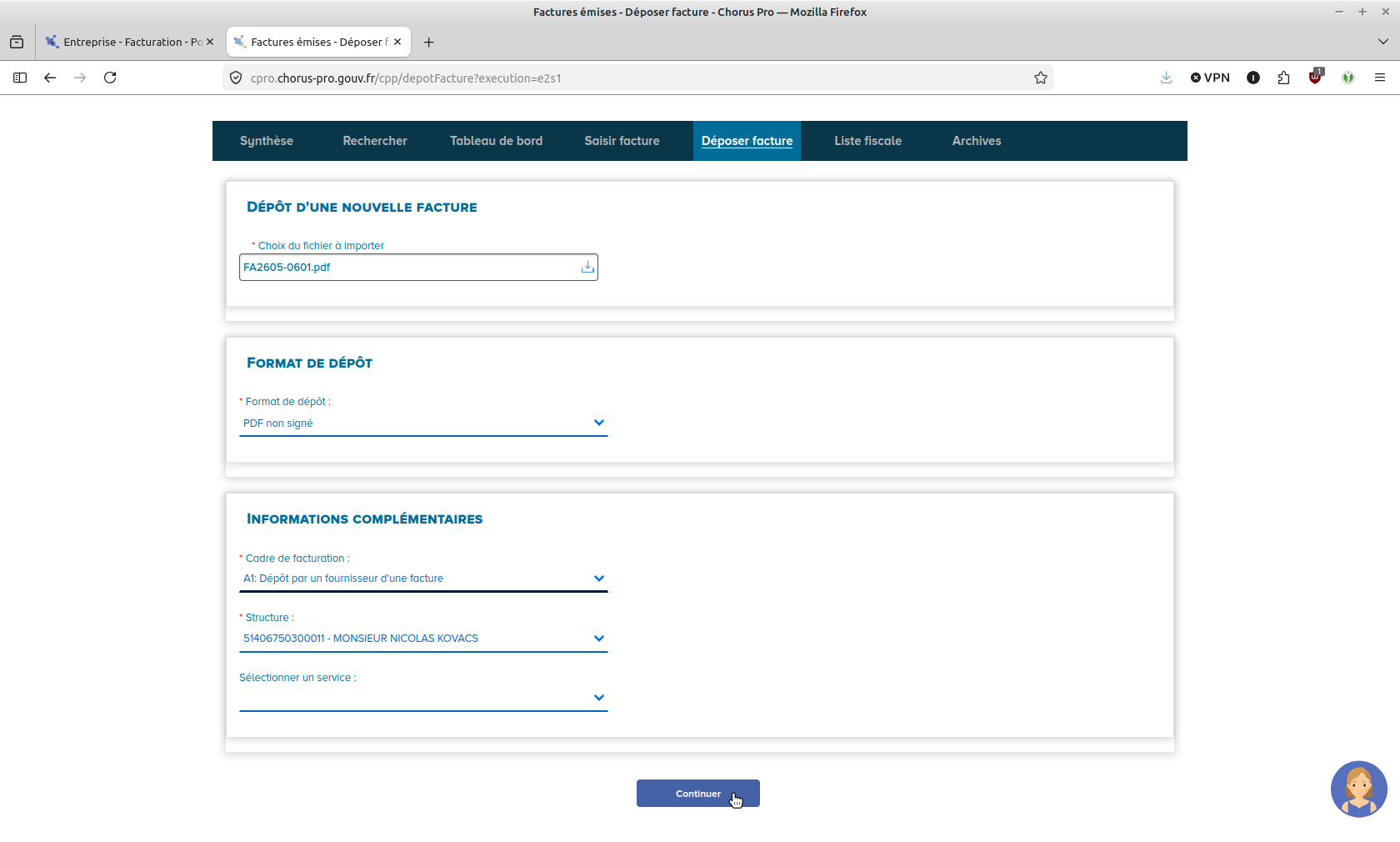Bookmark this page with the star icon

click(x=1041, y=78)
